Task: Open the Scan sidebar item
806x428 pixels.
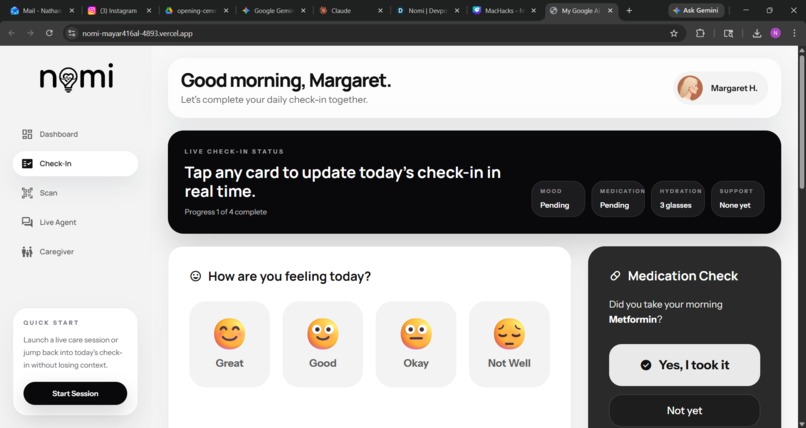Action: [75, 193]
